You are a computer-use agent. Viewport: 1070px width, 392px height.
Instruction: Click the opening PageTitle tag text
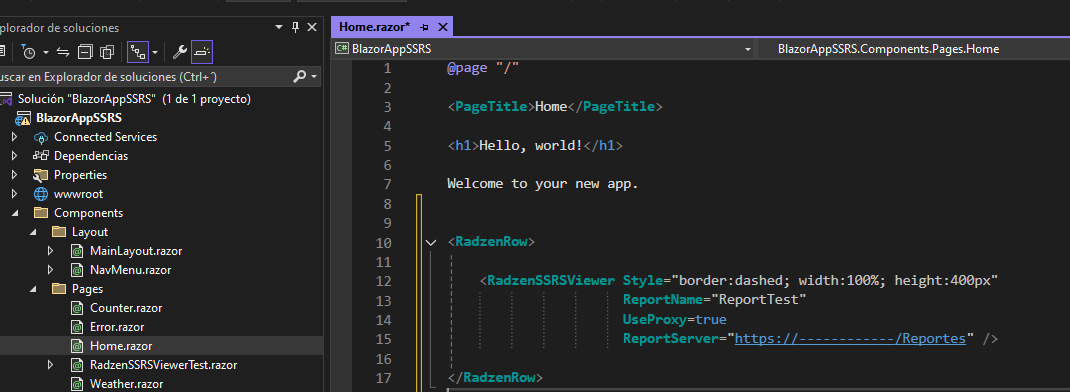coord(491,107)
